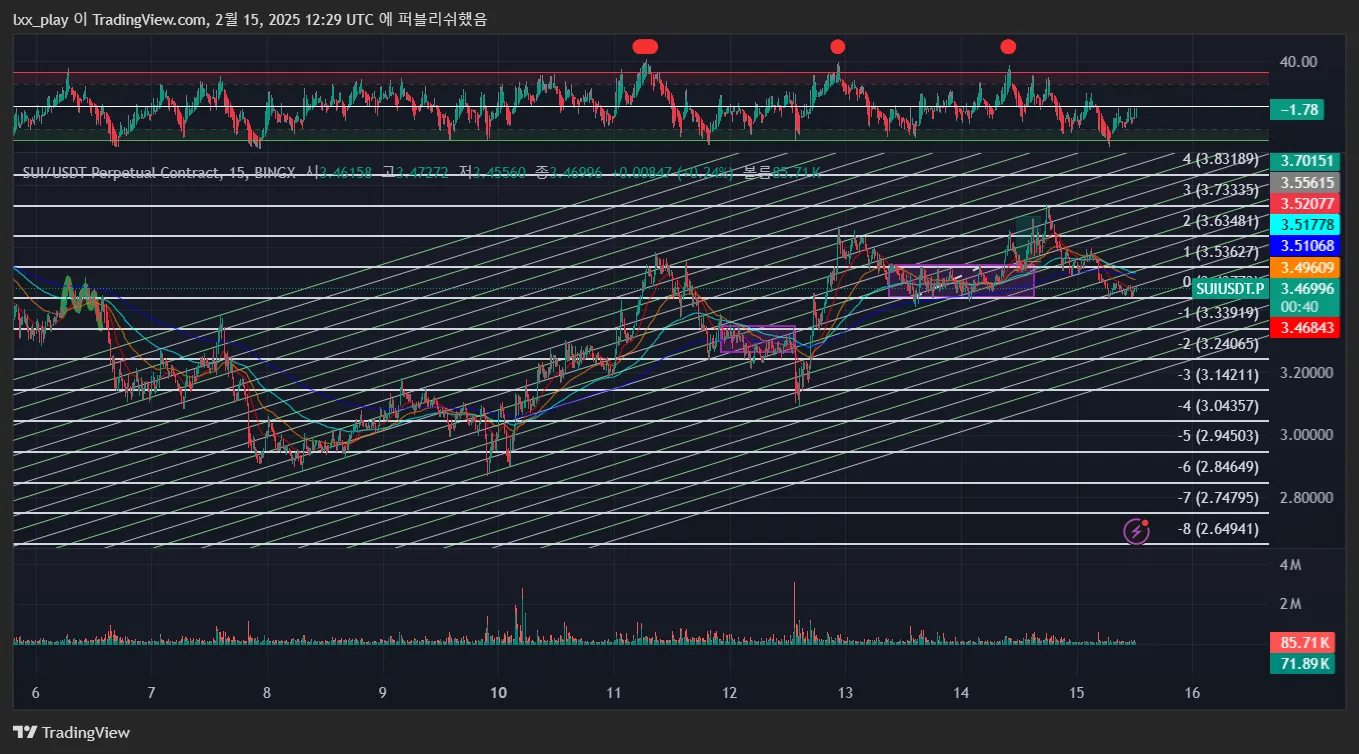
Task: Click Fib level label 3 (3.73335)
Action: click(x=1221, y=190)
